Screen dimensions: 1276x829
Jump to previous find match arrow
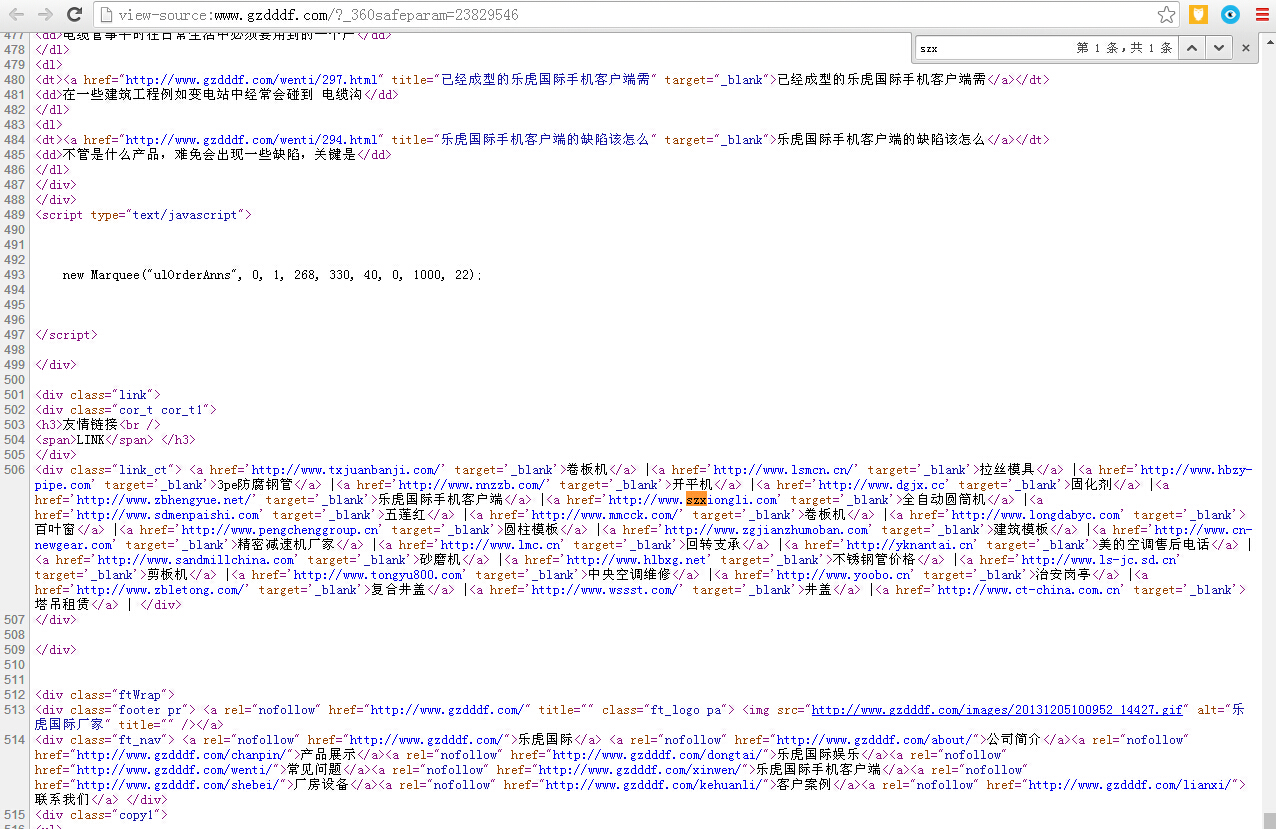[1191, 47]
